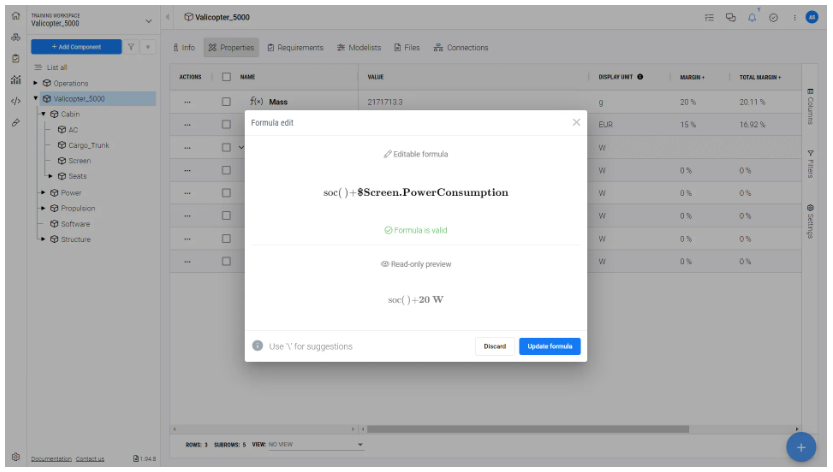This screenshot has width=833, height=472.
Task: Open the Documentation link
Action: (51, 459)
